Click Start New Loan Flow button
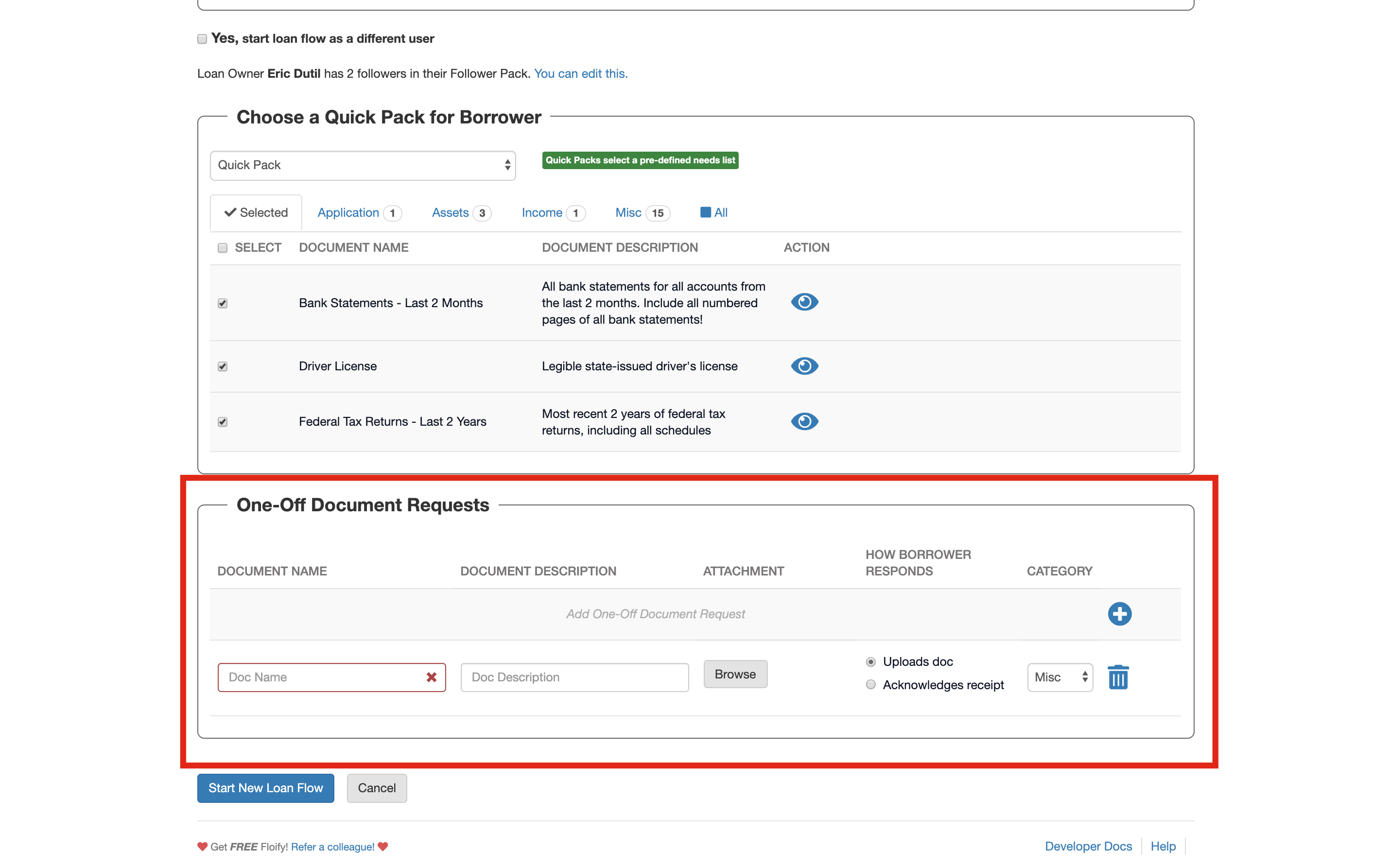This screenshot has height=868, width=1389. click(266, 788)
